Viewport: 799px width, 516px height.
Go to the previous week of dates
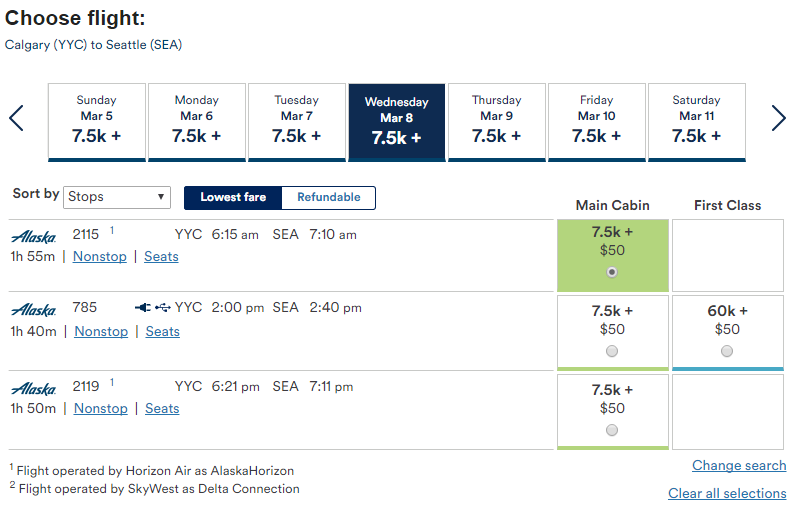(16, 118)
